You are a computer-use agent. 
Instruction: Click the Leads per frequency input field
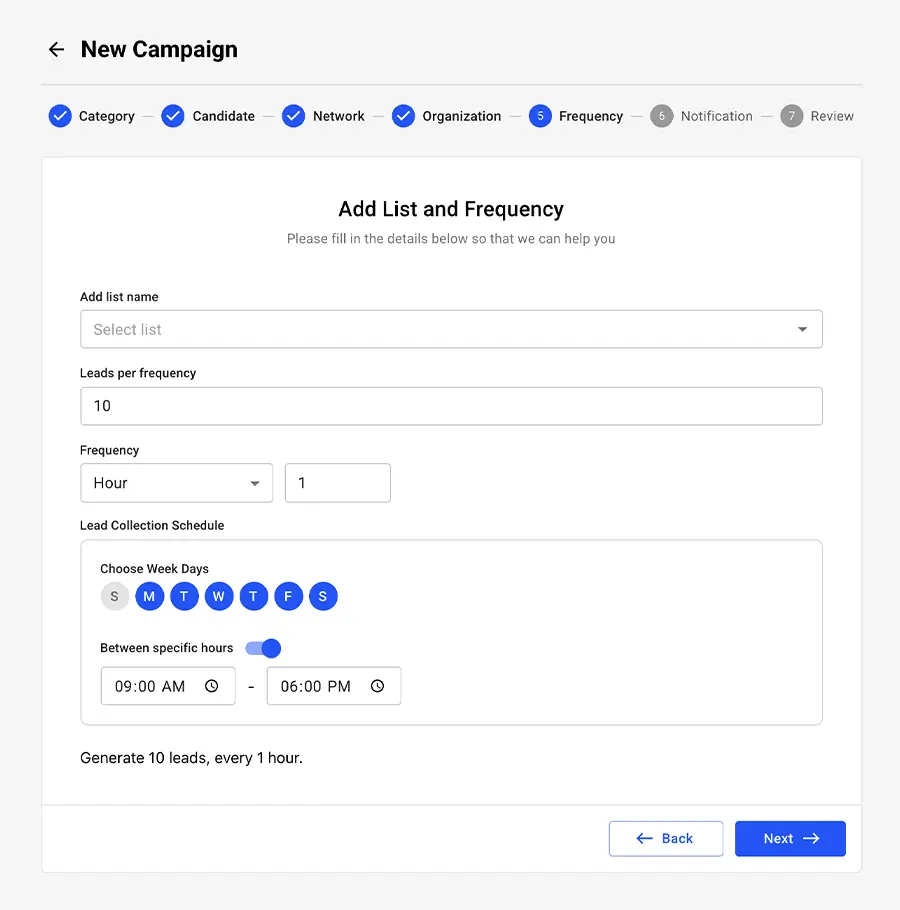(451, 406)
